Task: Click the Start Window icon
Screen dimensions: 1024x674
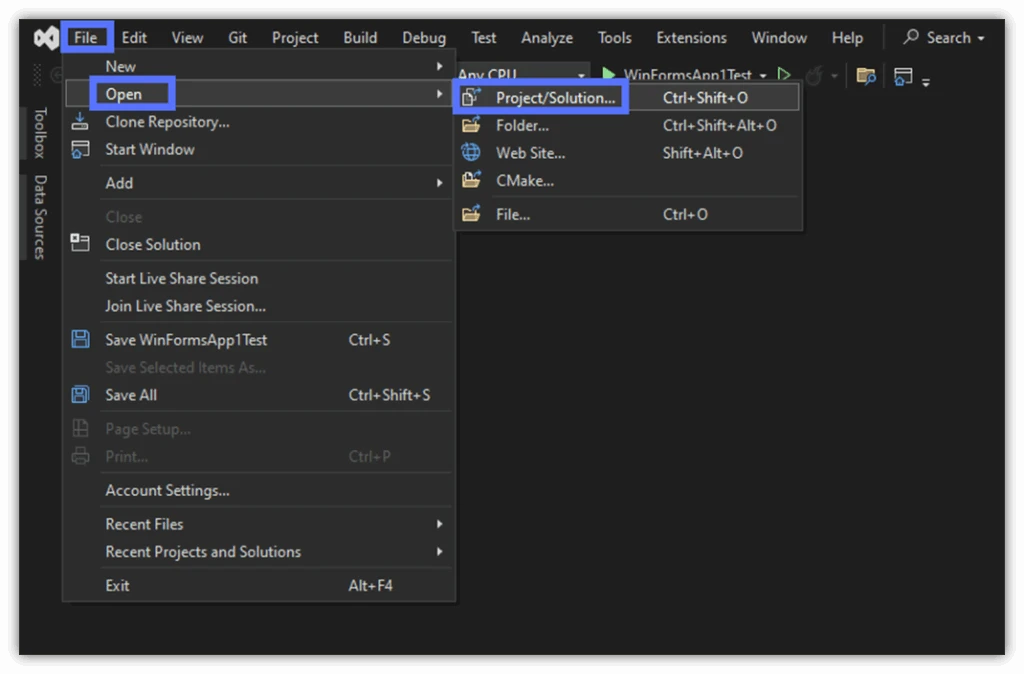Action: click(x=80, y=149)
